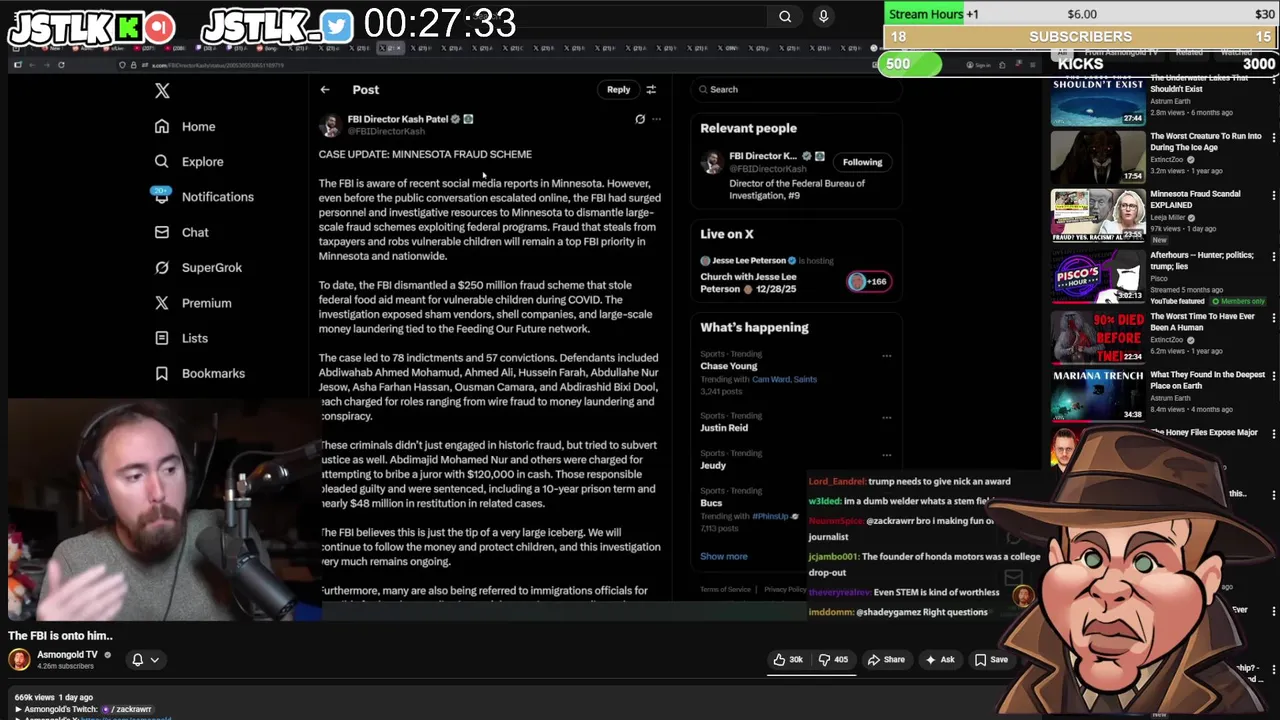The height and width of the screenshot is (720, 1280).
Task: Click the Leeja Miller channel name
Action: point(1167,217)
